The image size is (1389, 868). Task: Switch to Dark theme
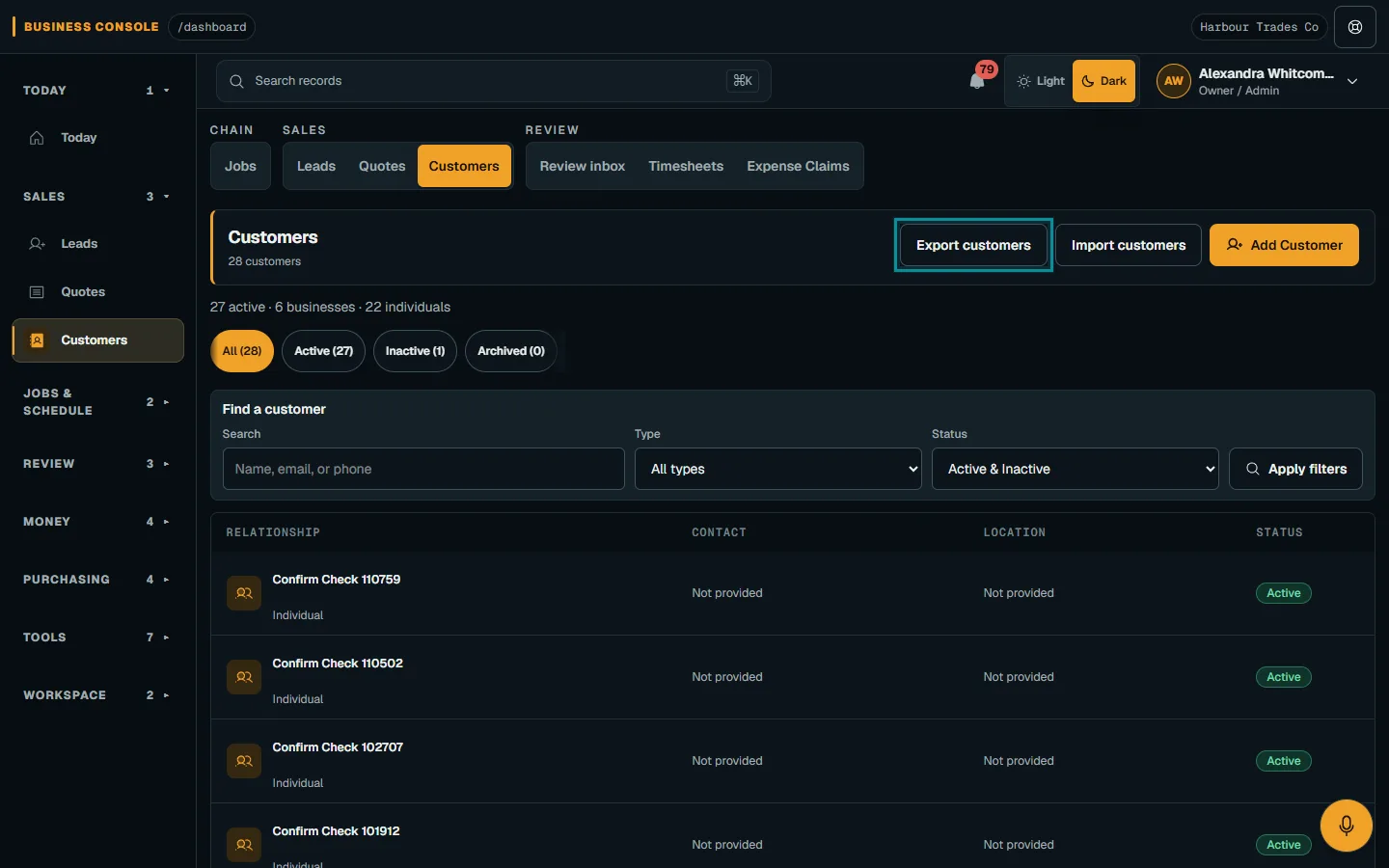click(1104, 81)
